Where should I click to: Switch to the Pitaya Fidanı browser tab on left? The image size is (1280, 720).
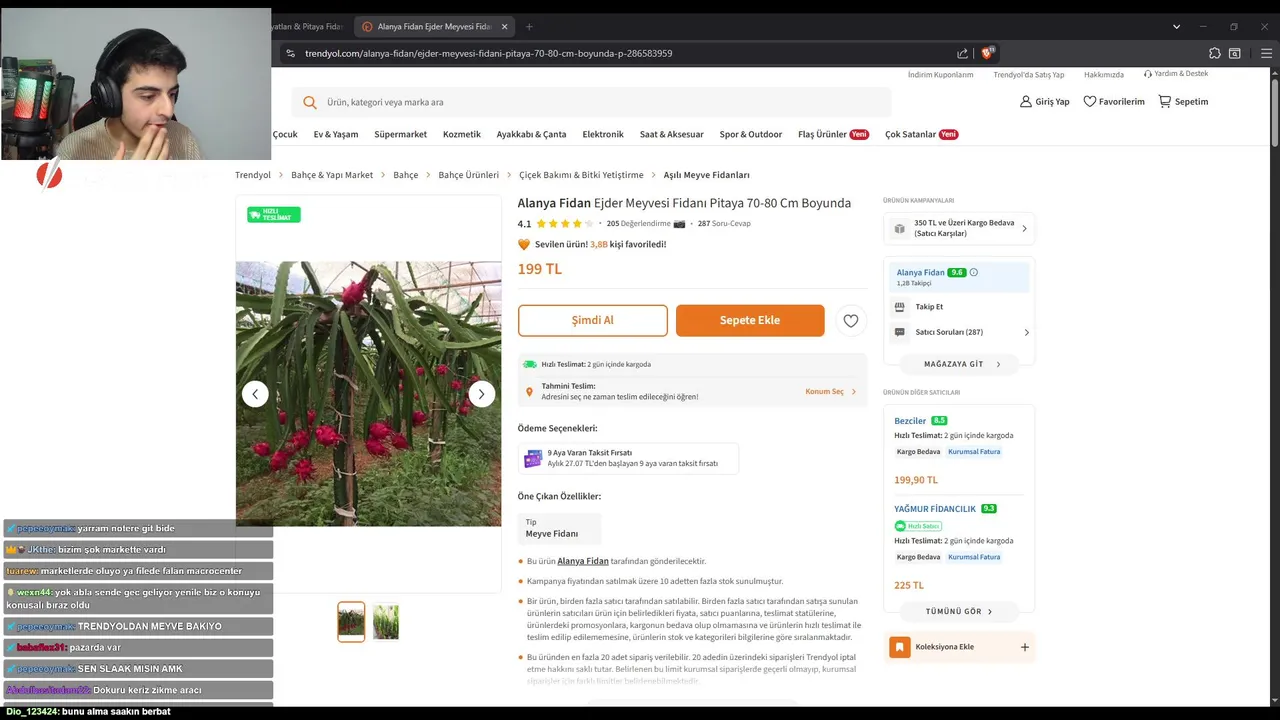point(309,27)
